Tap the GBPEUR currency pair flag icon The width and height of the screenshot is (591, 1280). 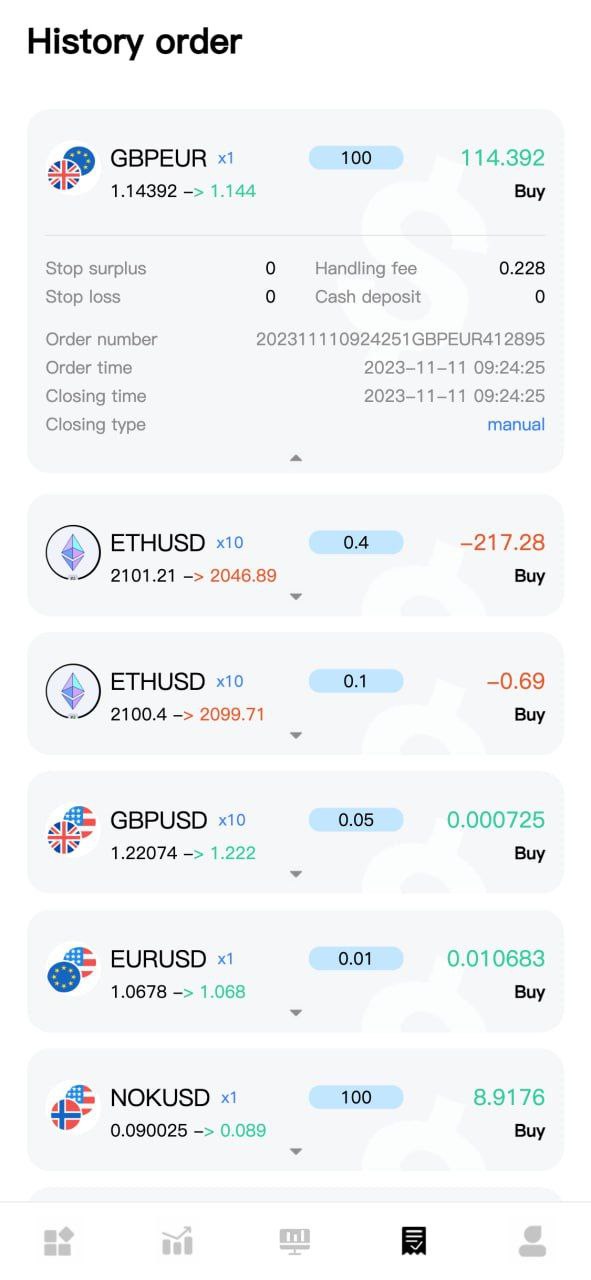pyautogui.click(x=72, y=168)
